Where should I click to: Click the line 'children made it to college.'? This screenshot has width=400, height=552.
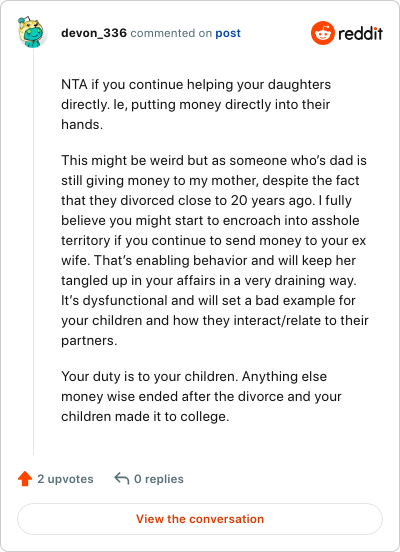click(x=145, y=416)
